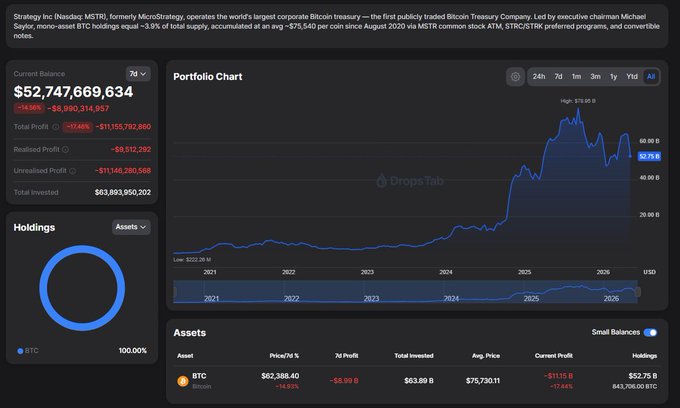680x408 pixels.
Task: Click the $63.89 B total invested cell
Action: coord(418,381)
